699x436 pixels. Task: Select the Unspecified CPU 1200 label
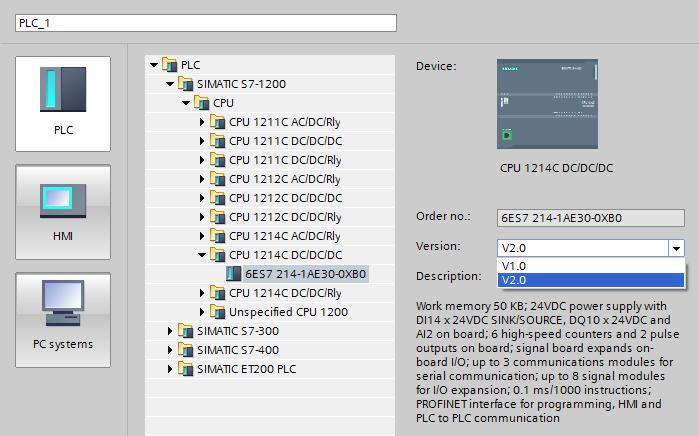click(288, 312)
